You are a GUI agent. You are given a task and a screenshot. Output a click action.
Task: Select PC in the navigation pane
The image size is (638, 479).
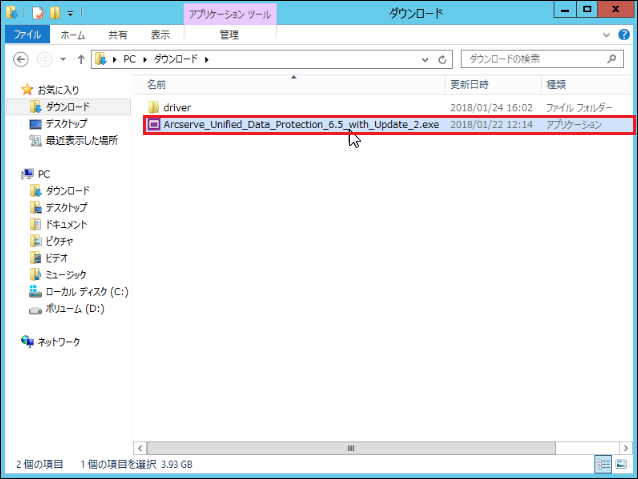pyautogui.click(x=44, y=174)
